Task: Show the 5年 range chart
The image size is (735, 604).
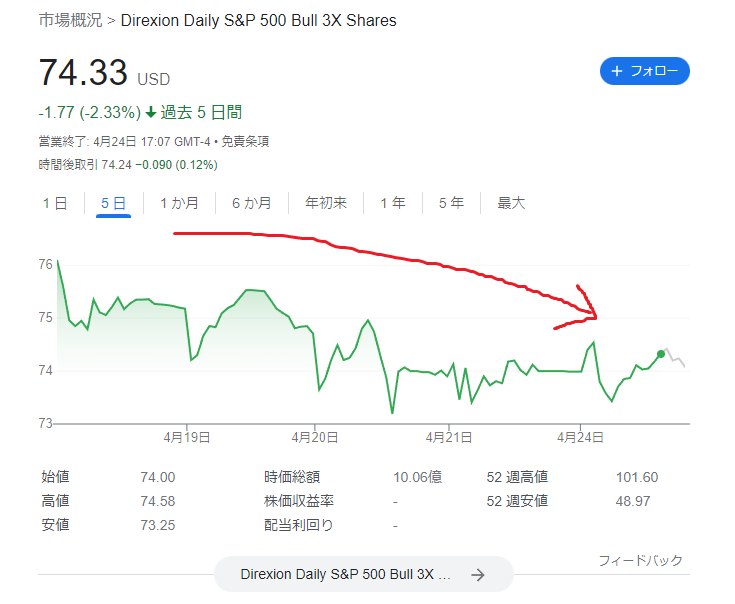Action: 451,203
